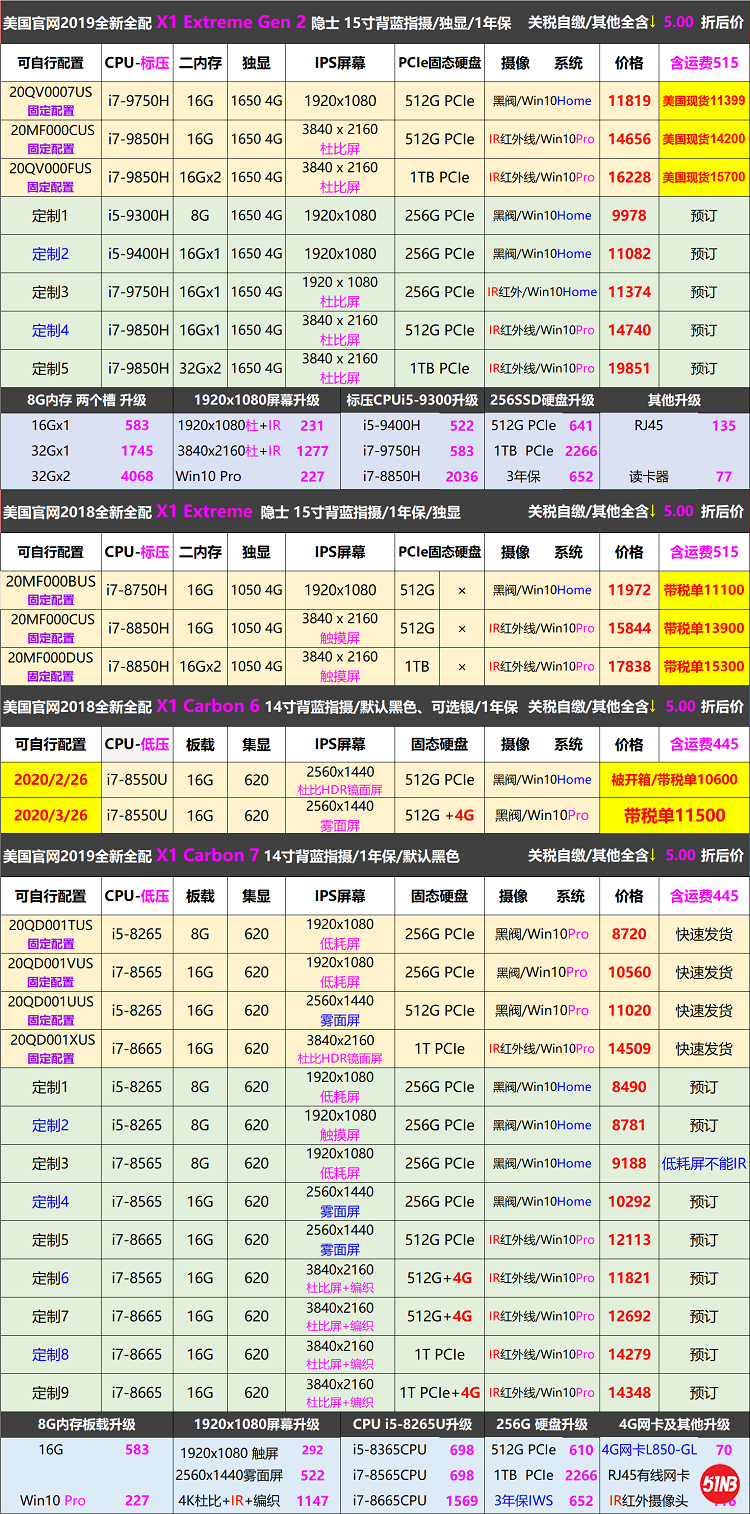Click the 带税单11500 yellow price cell

[x=674, y=815]
